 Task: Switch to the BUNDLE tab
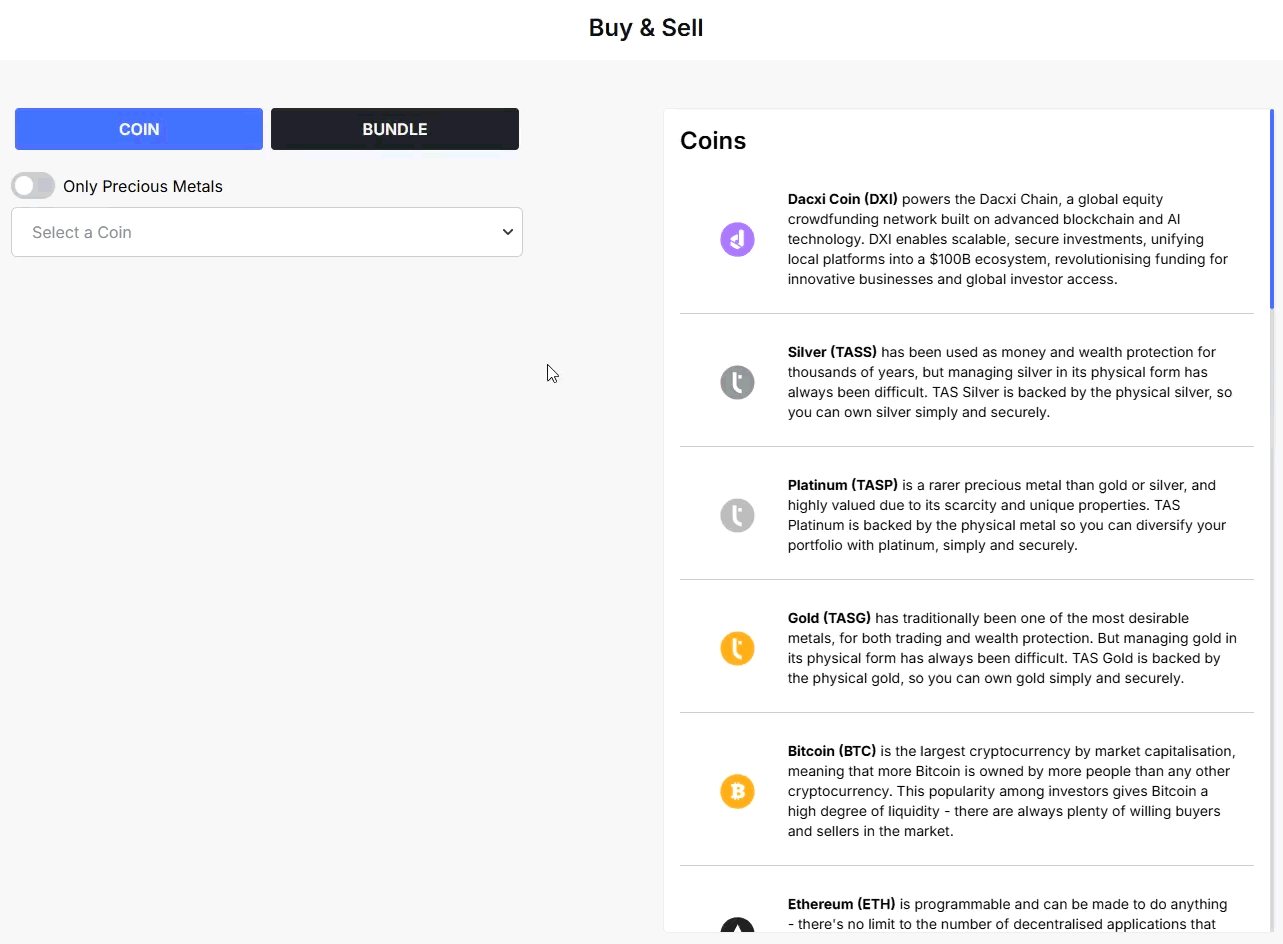pos(395,129)
